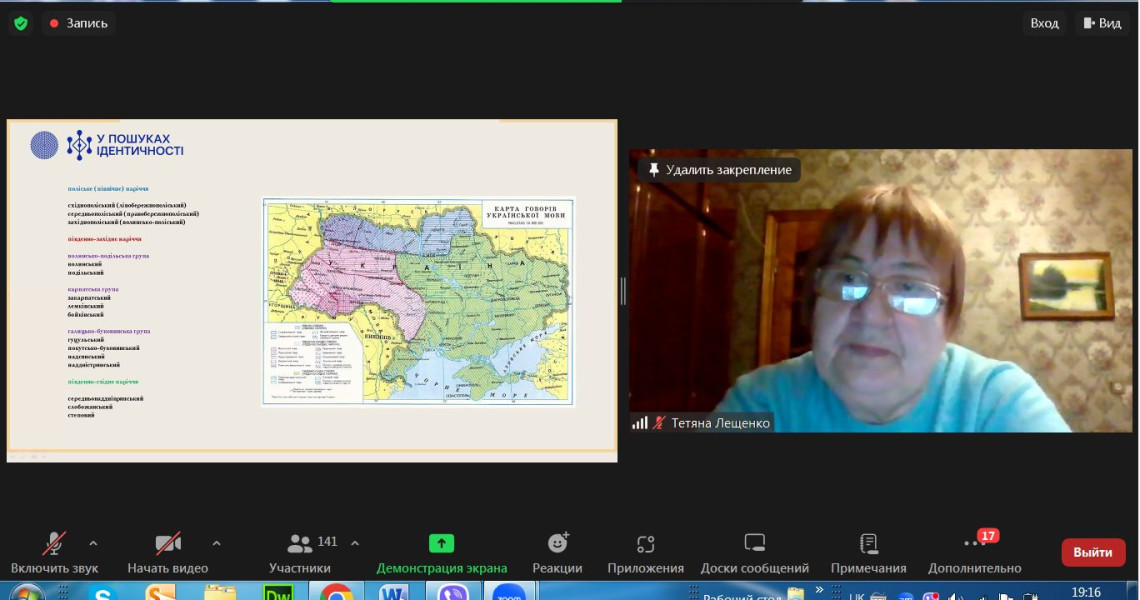
Task: Click the microphone icon to unmute audio
Action: click(x=54, y=543)
